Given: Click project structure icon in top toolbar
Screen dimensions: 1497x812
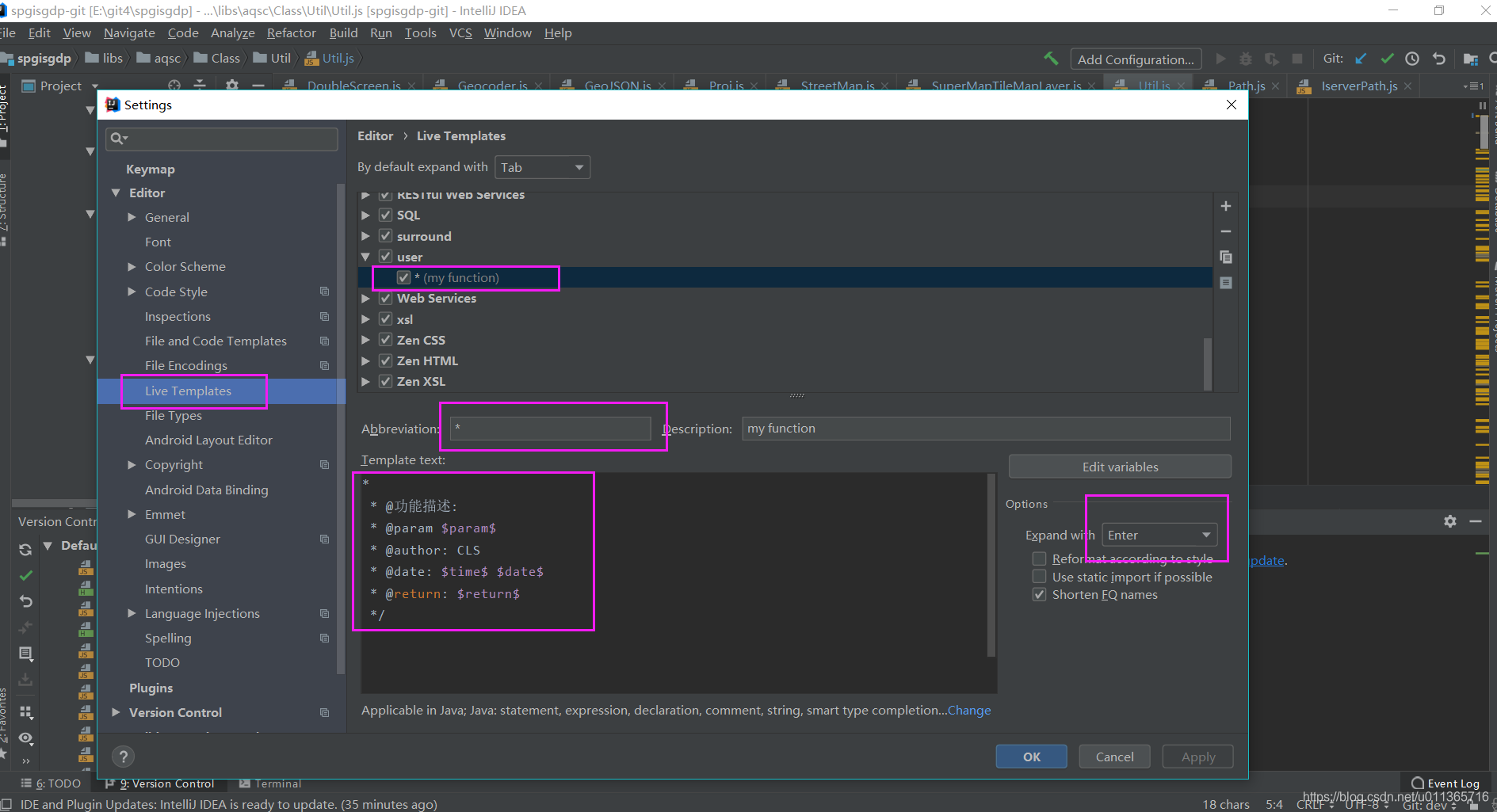Looking at the screenshot, I should coord(1470,59).
